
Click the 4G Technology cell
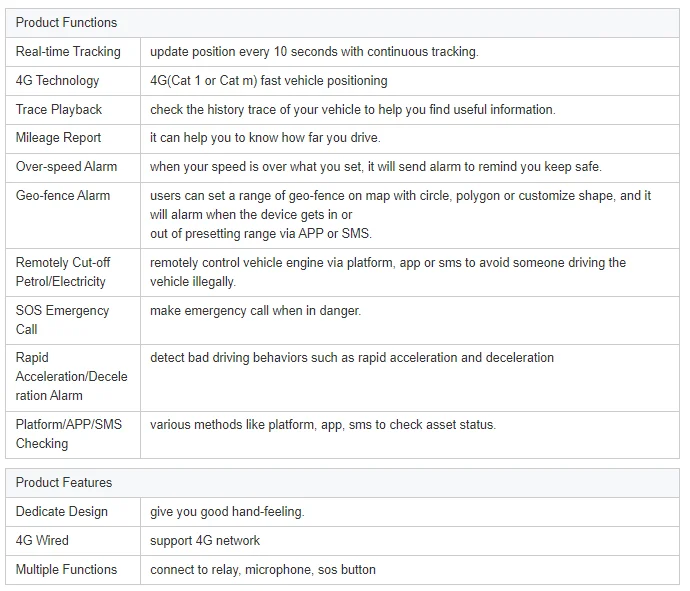(x=57, y=80)
